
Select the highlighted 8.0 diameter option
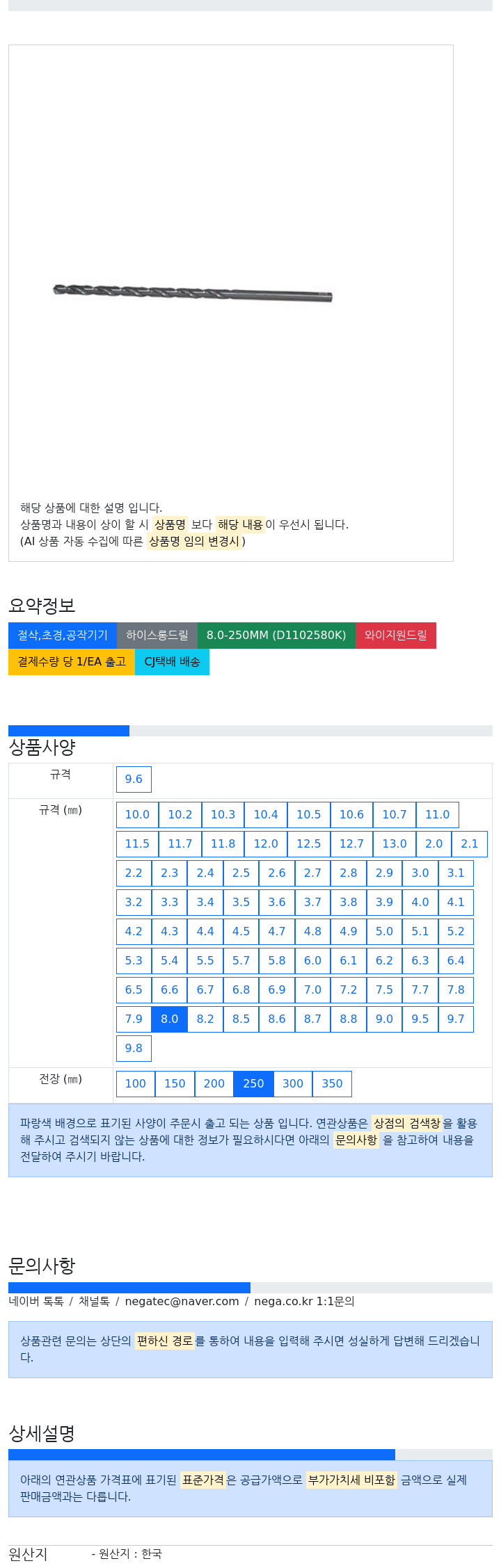pos(170,1019)
